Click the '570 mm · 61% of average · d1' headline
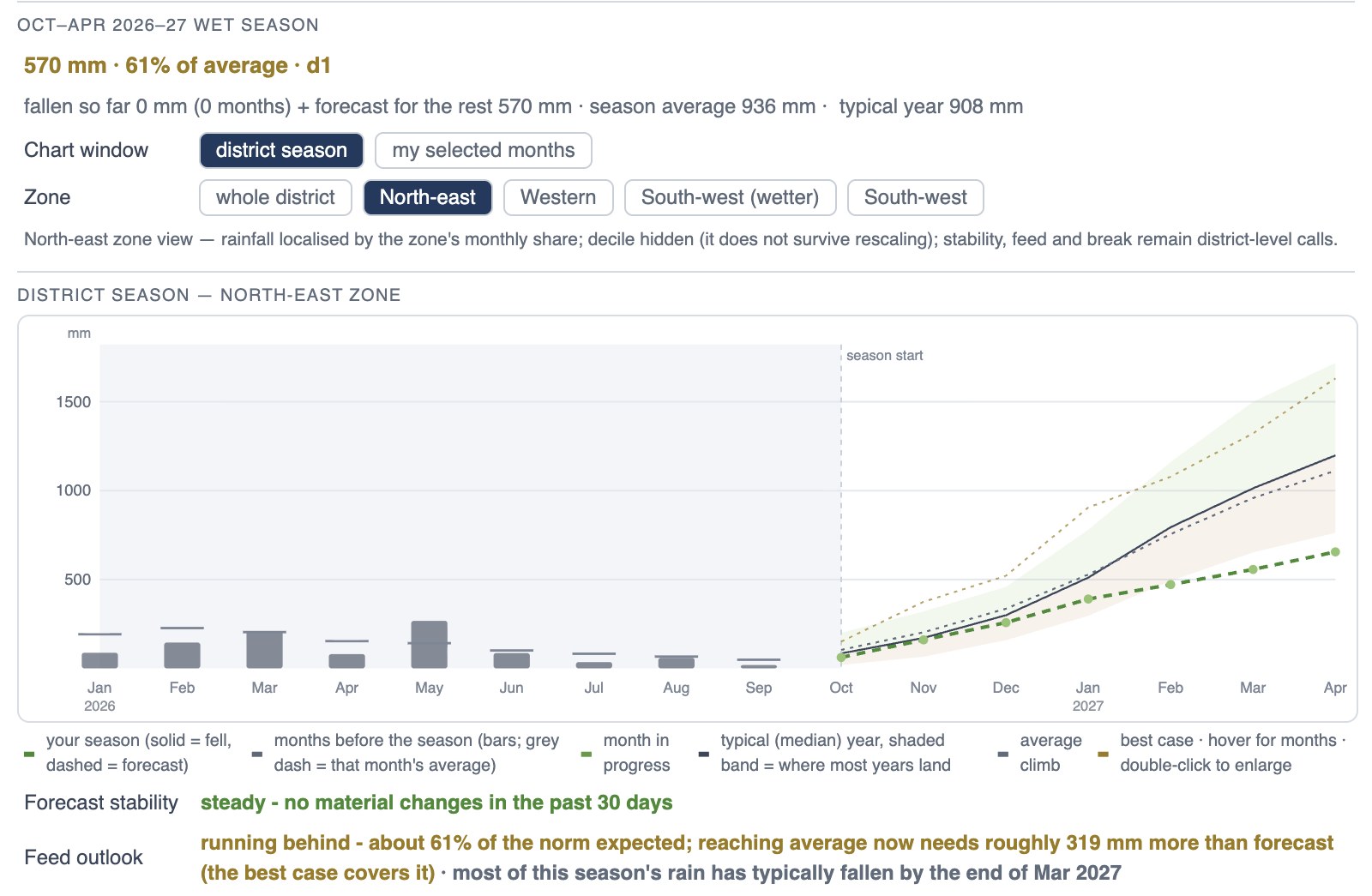This screenshot has height=896, width=1372. (x=178, y=66)
